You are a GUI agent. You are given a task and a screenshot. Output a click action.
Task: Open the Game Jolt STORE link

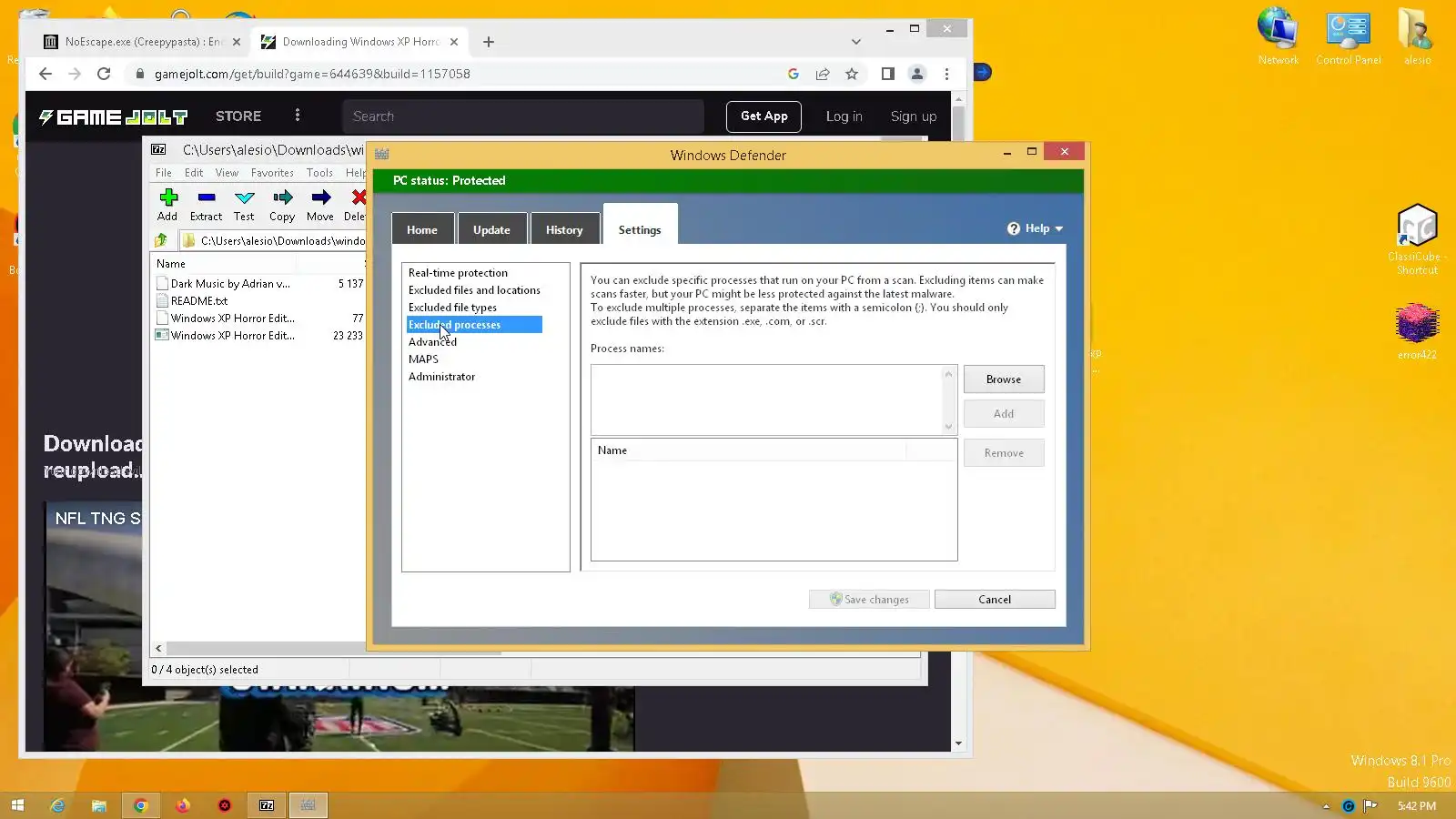(238, 116)
